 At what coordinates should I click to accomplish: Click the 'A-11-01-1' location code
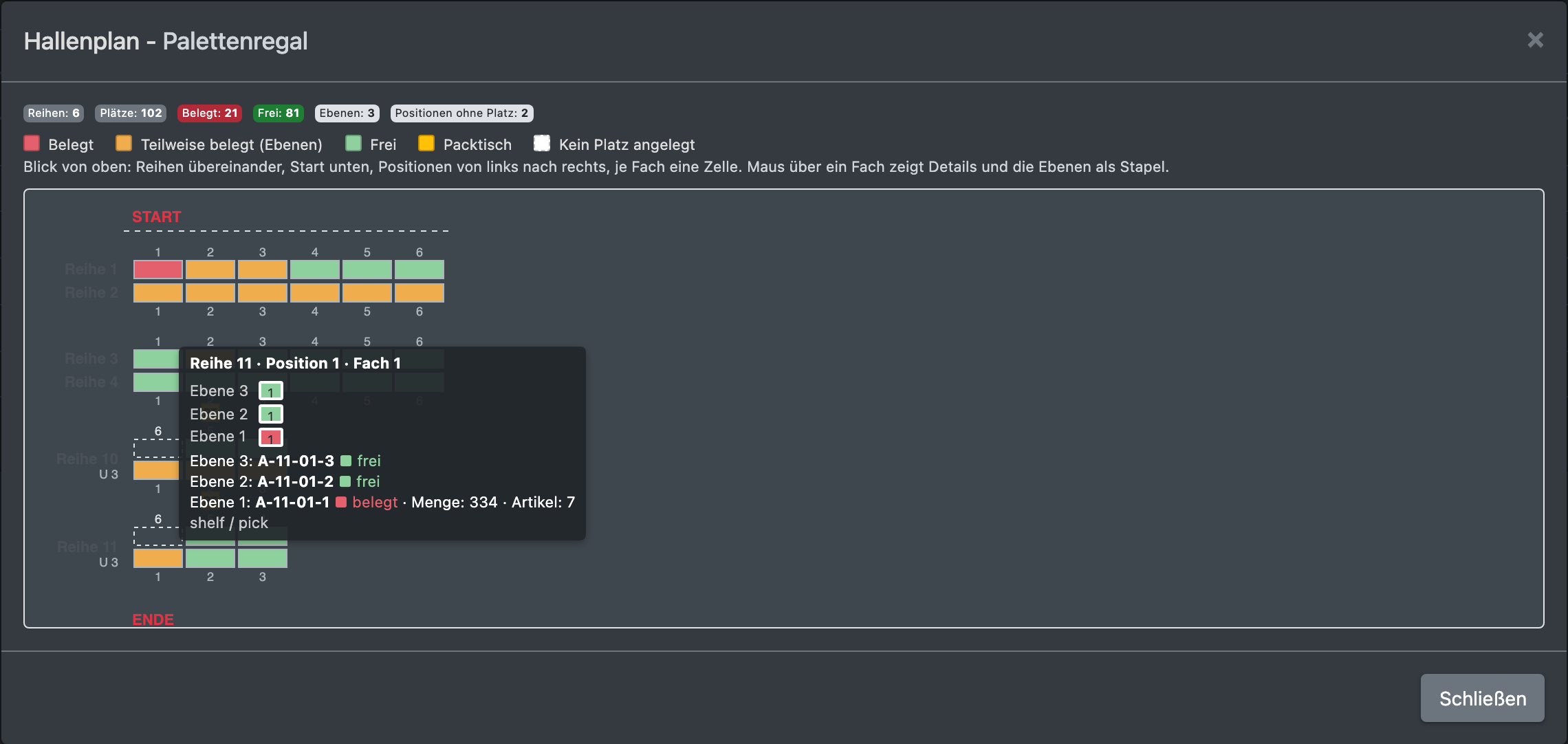(292, 502)
